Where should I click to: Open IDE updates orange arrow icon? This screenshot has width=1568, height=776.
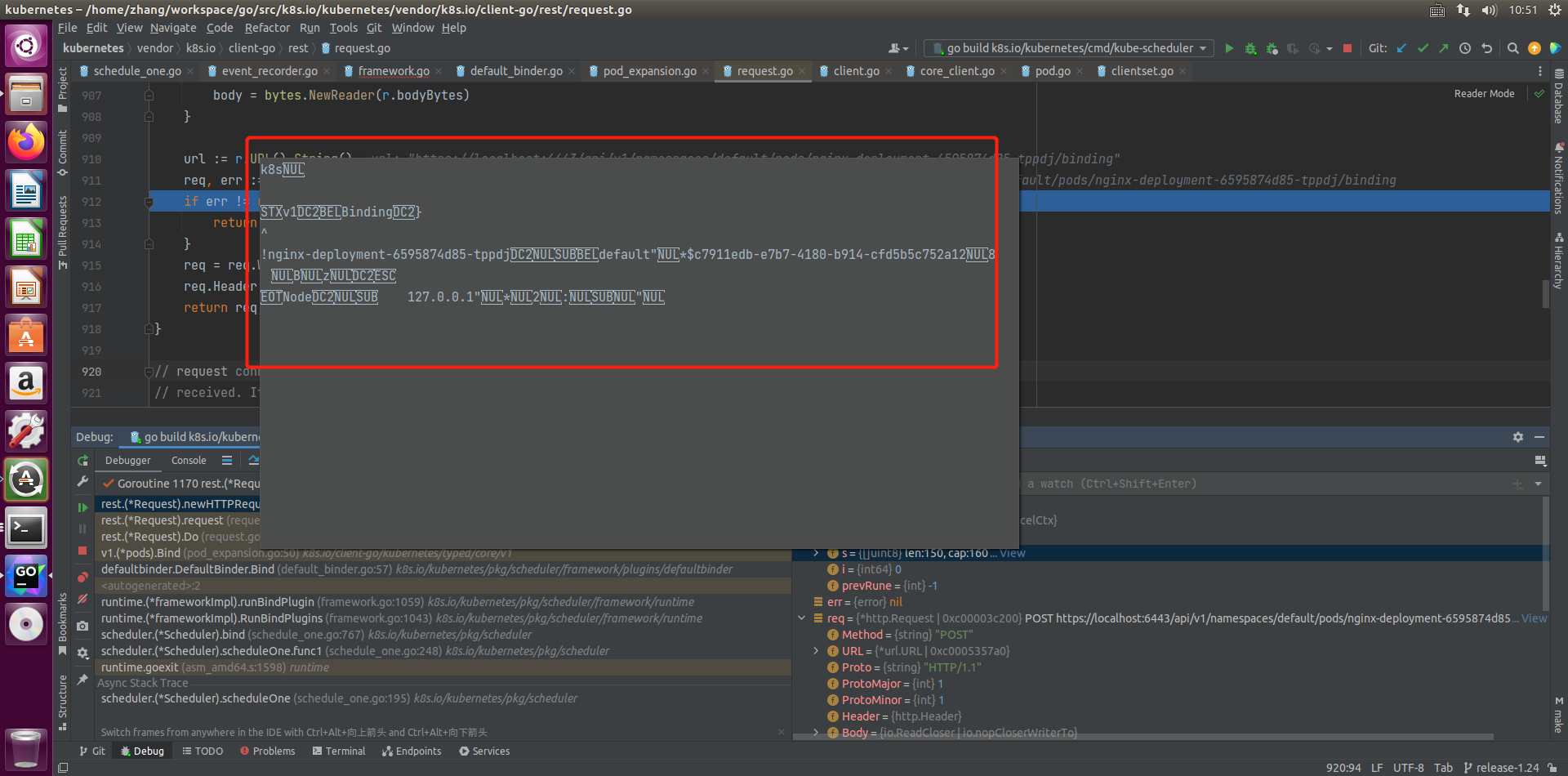point(1535,48)
